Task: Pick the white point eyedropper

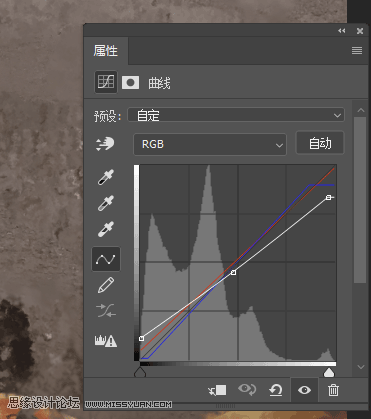Action: pos(106,229)
